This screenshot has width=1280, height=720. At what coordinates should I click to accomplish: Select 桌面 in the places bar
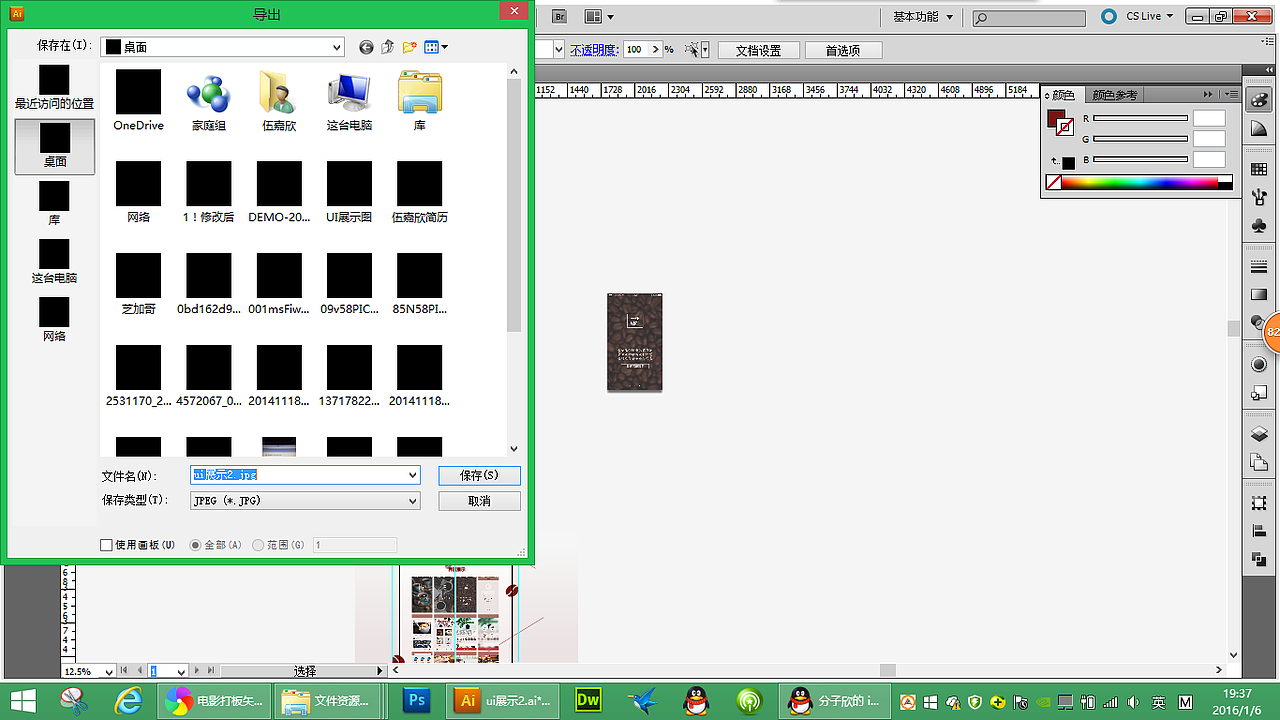click(x=54, y=146)
